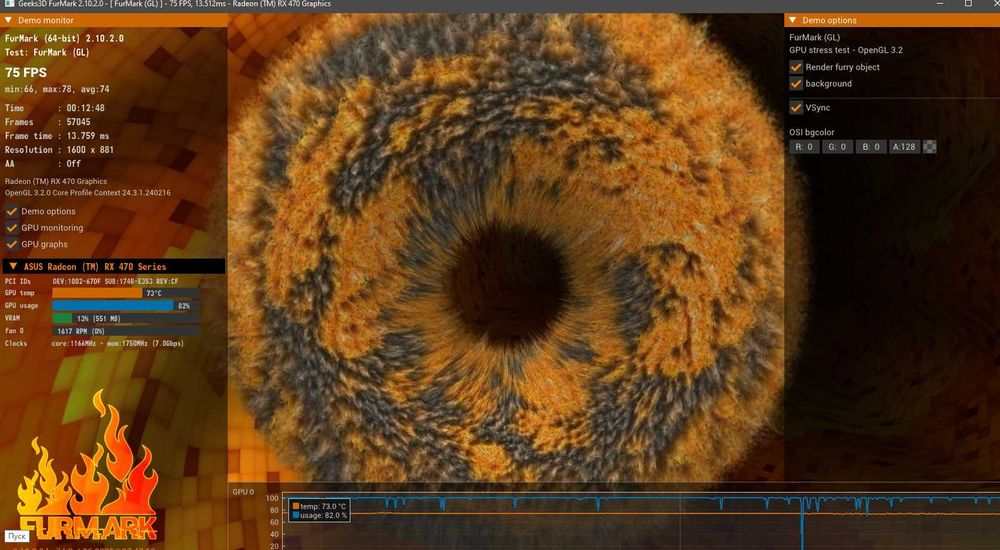Click the Time 00:12:48 value
The width and height of the screenshot is (1000, 550).
85,108
